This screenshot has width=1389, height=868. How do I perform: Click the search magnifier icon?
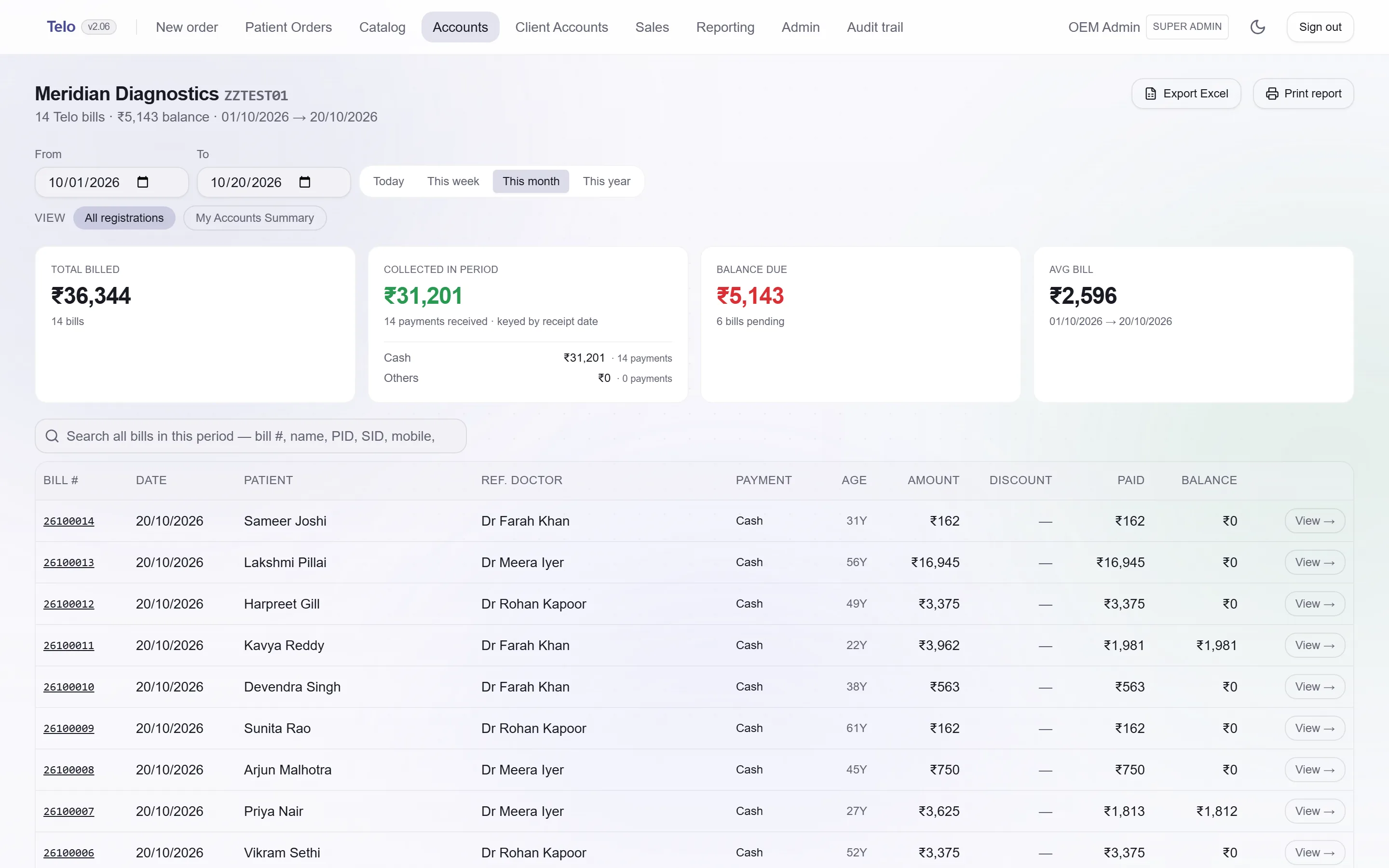pos(52,436)
